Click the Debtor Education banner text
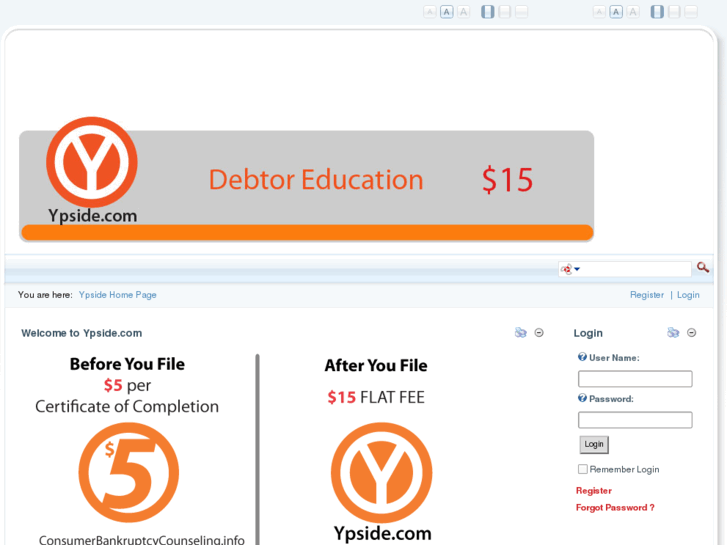This screenshot has width=727, height=545. [316, 180]
